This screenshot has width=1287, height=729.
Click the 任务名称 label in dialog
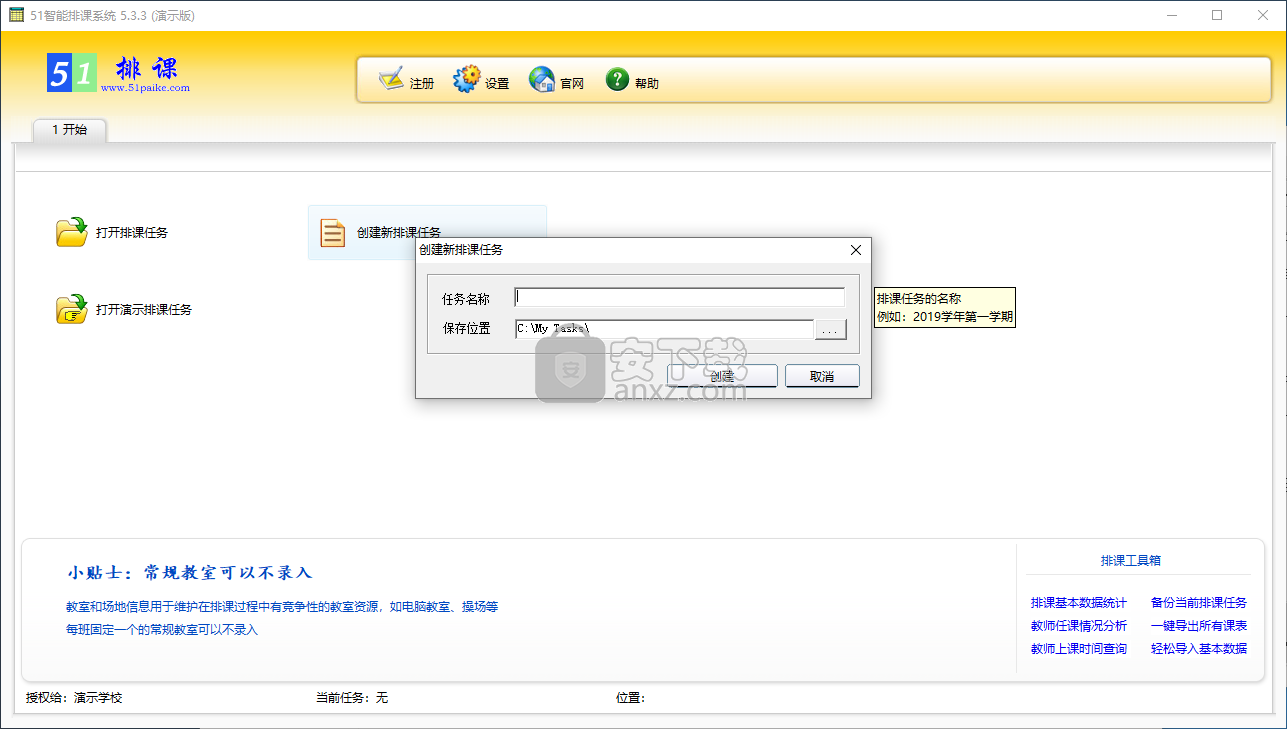coord(466,299)
